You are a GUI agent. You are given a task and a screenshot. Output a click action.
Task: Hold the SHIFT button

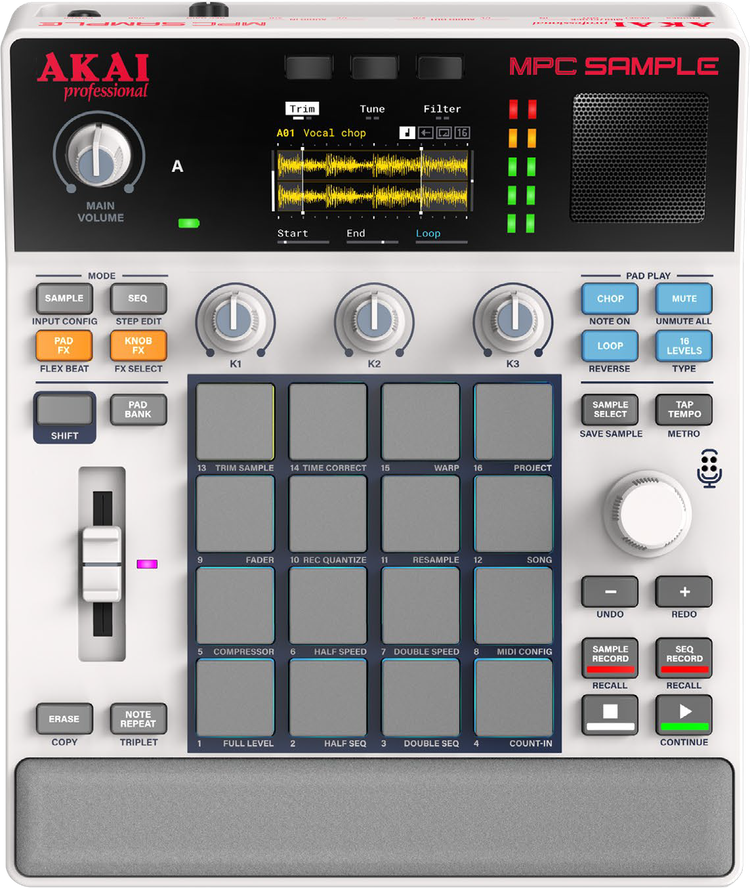pos(64,410)
